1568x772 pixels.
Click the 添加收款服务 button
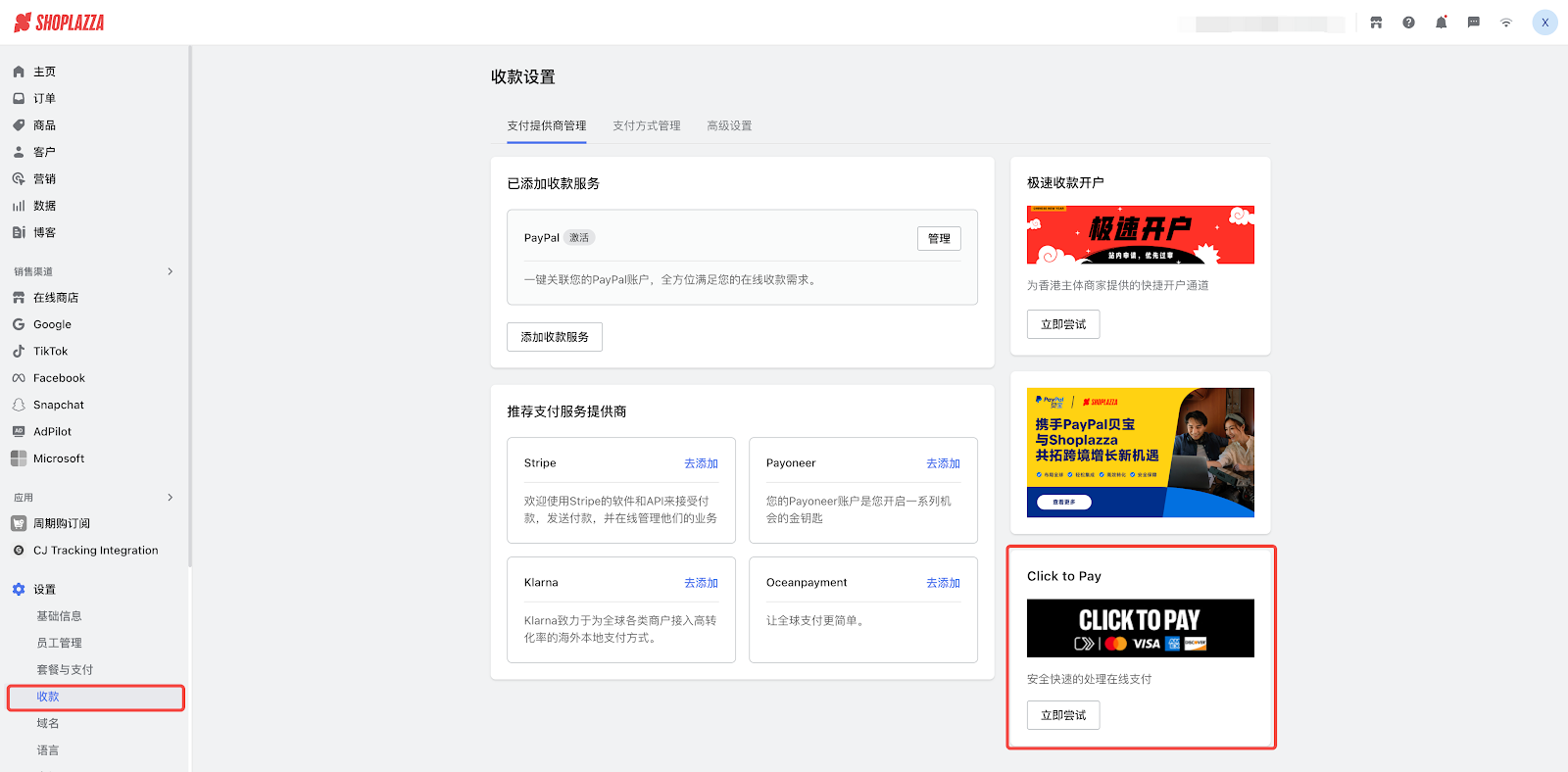(555, 337)
